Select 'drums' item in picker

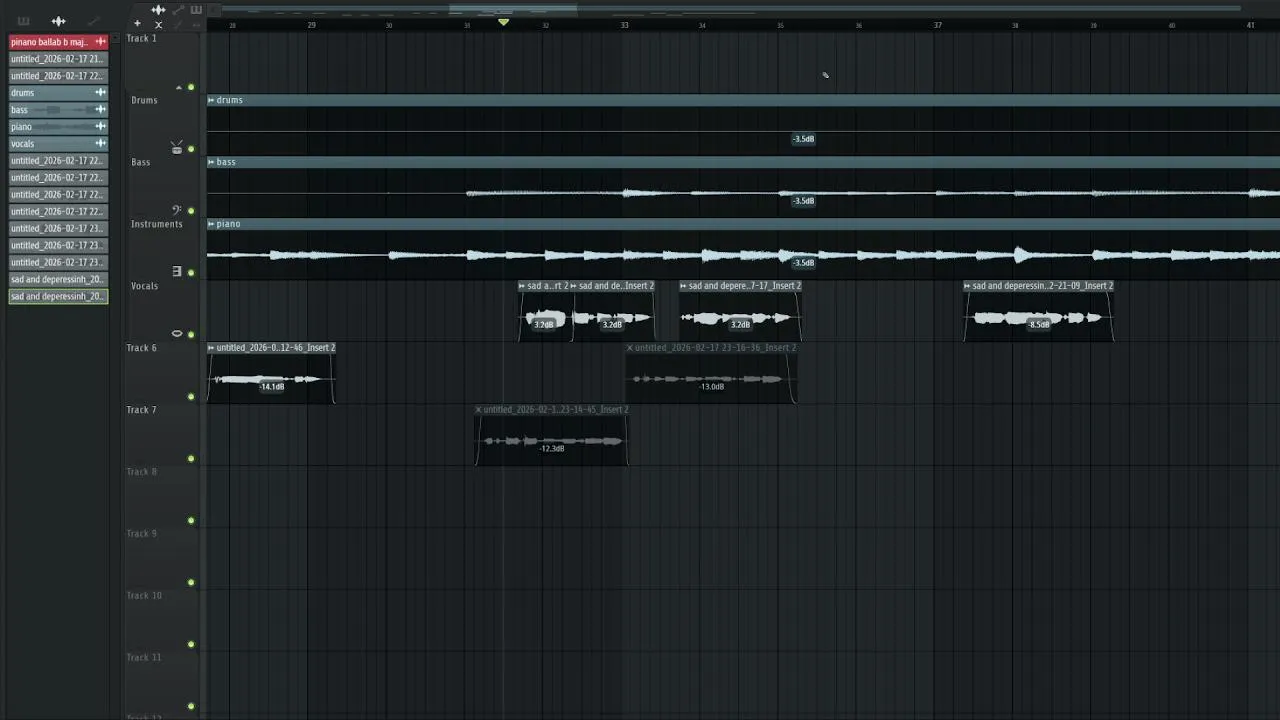click(58, 93)
